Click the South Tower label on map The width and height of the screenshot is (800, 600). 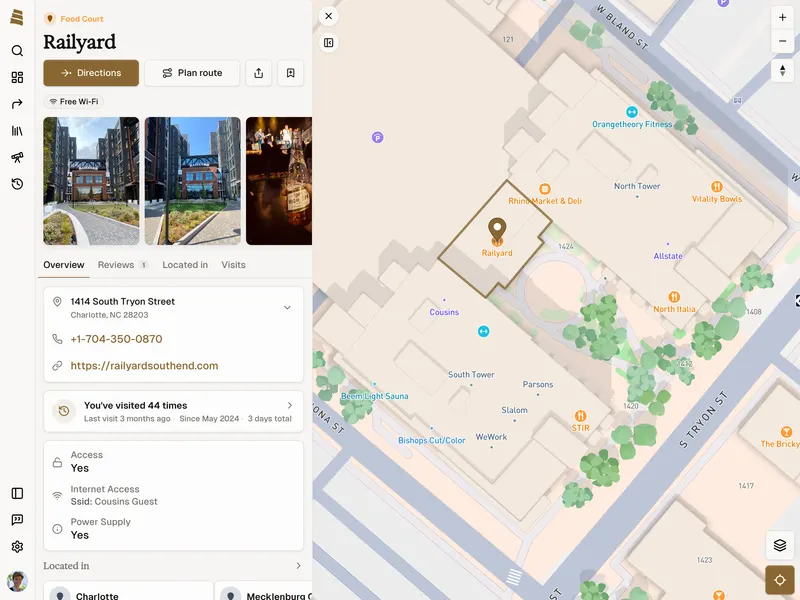click(471, 374)
